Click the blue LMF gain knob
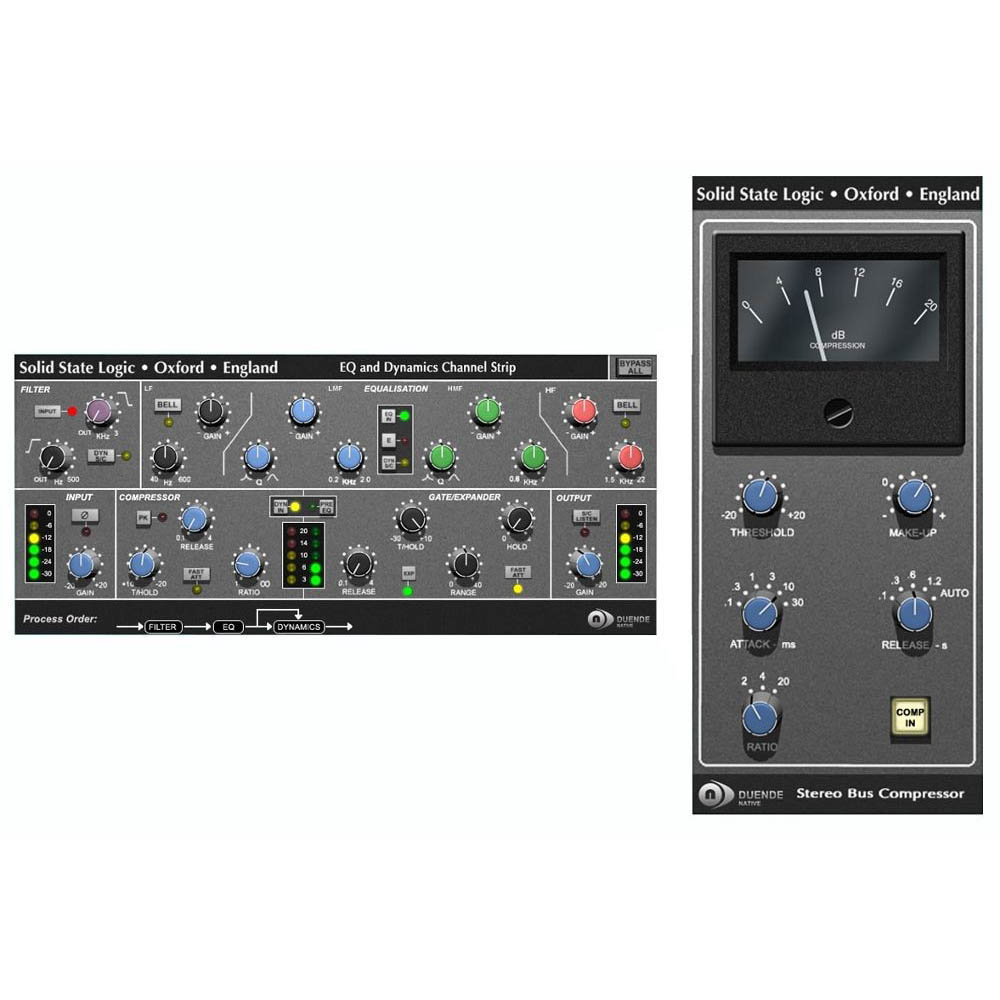The width and height of the screenshot is (1000, 1000). [304, 412]
